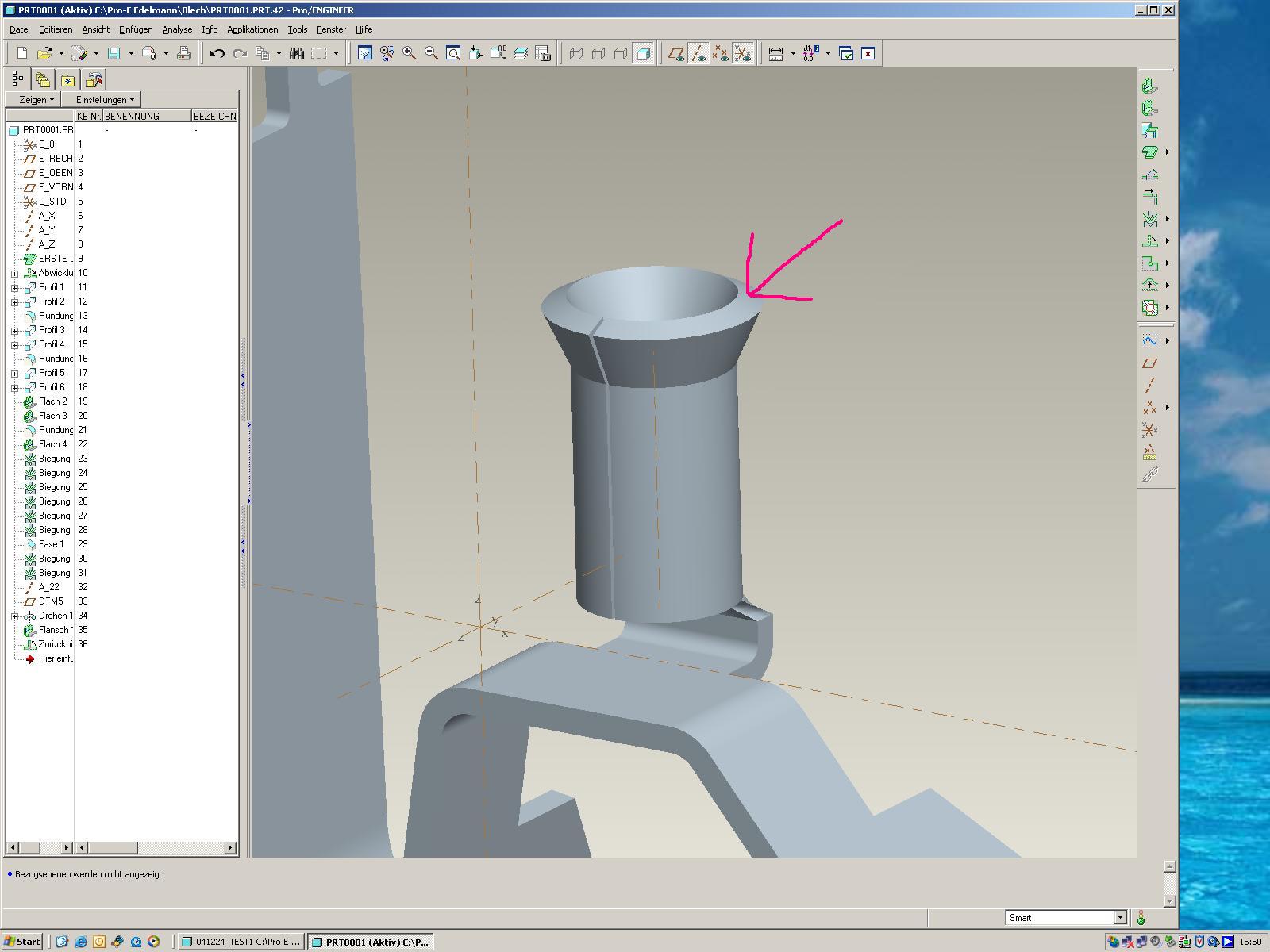Switch to no hidden display style

click(621, 53)
